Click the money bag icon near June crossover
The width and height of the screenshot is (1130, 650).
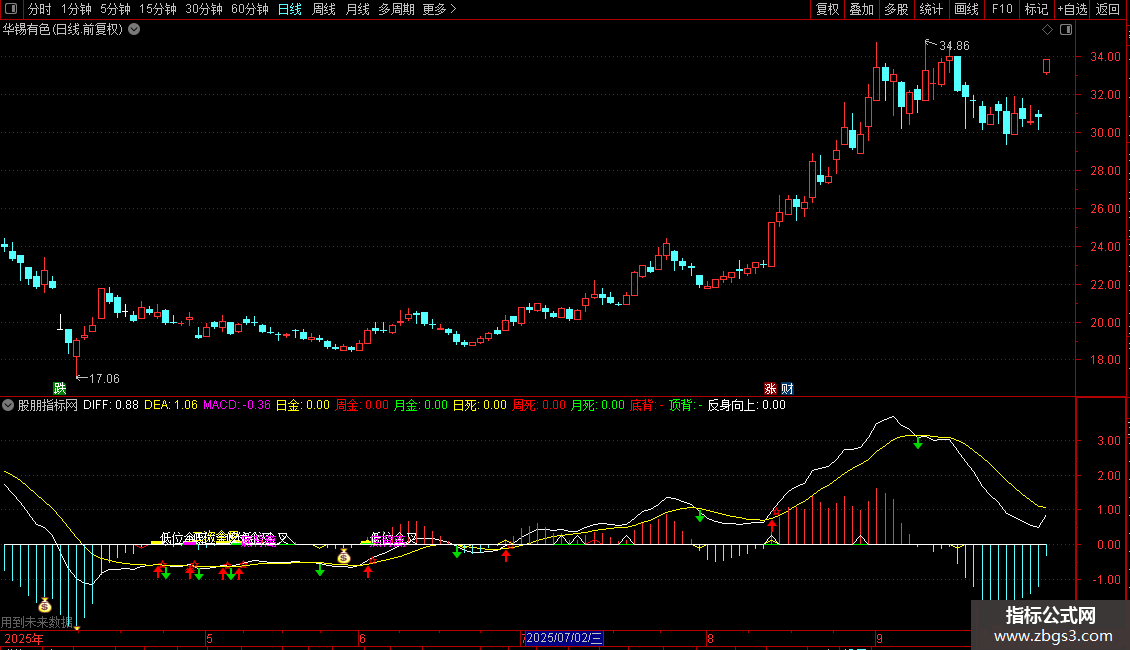tap(344, 556)
